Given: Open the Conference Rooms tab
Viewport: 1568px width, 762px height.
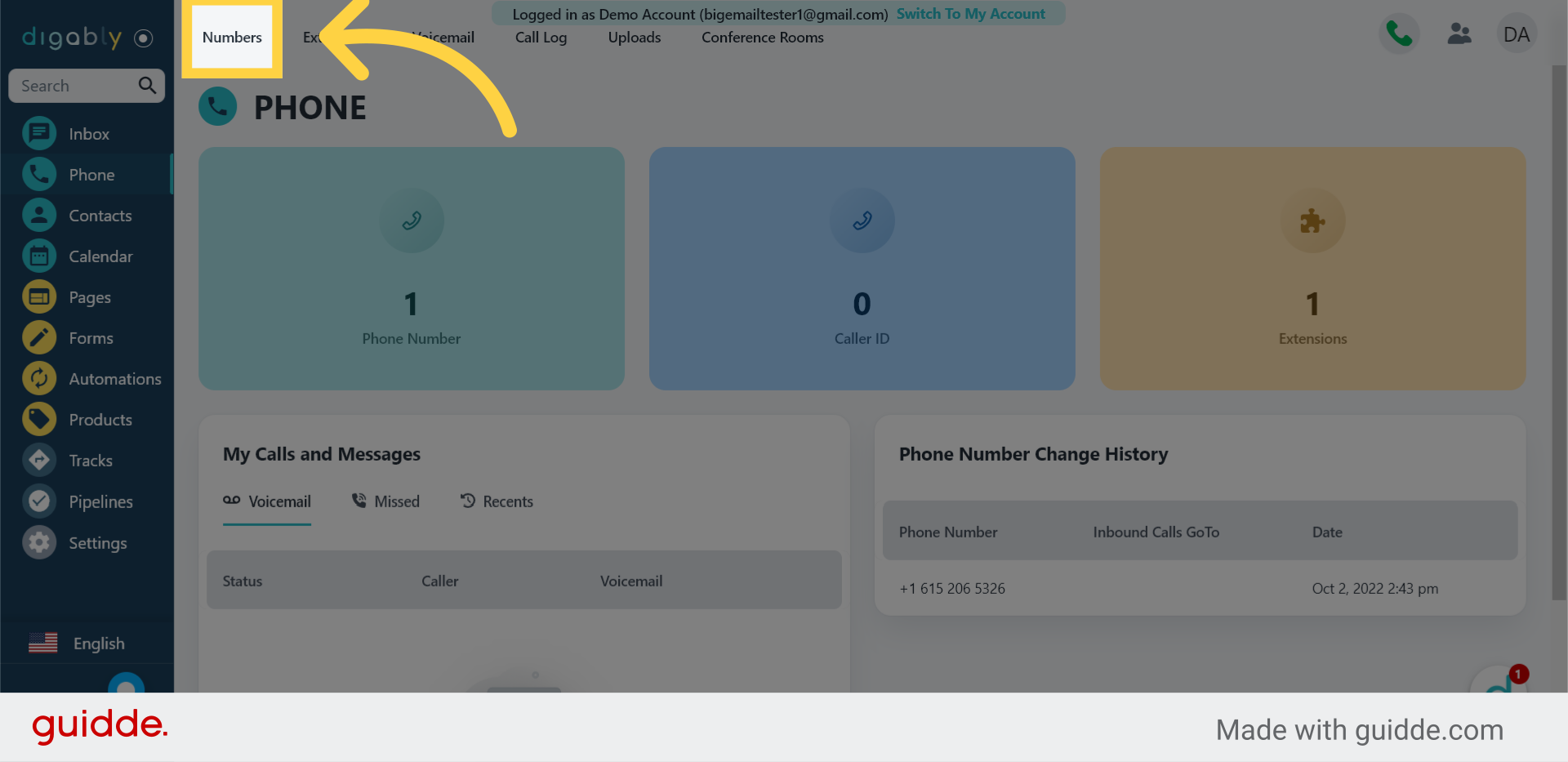Looking at the screenshot, I should (762, 38).
